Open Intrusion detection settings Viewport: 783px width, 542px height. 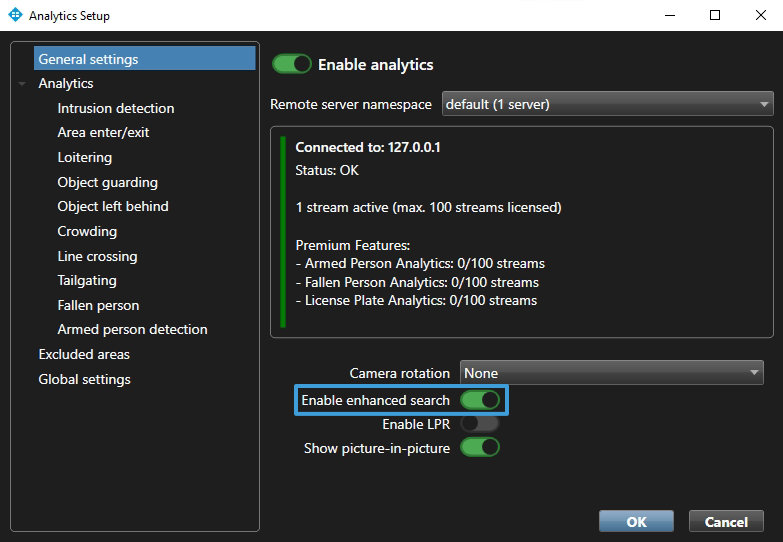[x=116, y=108]
